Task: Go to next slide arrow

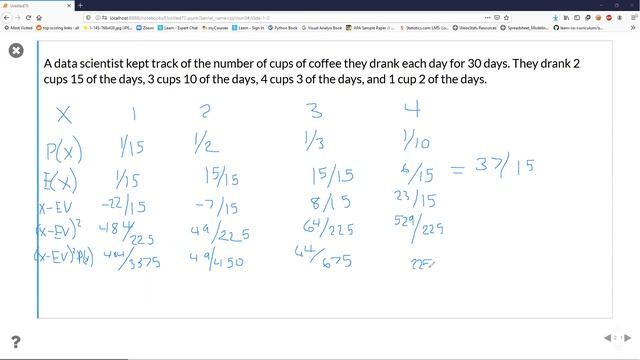Action: click(x=628, y=338)
